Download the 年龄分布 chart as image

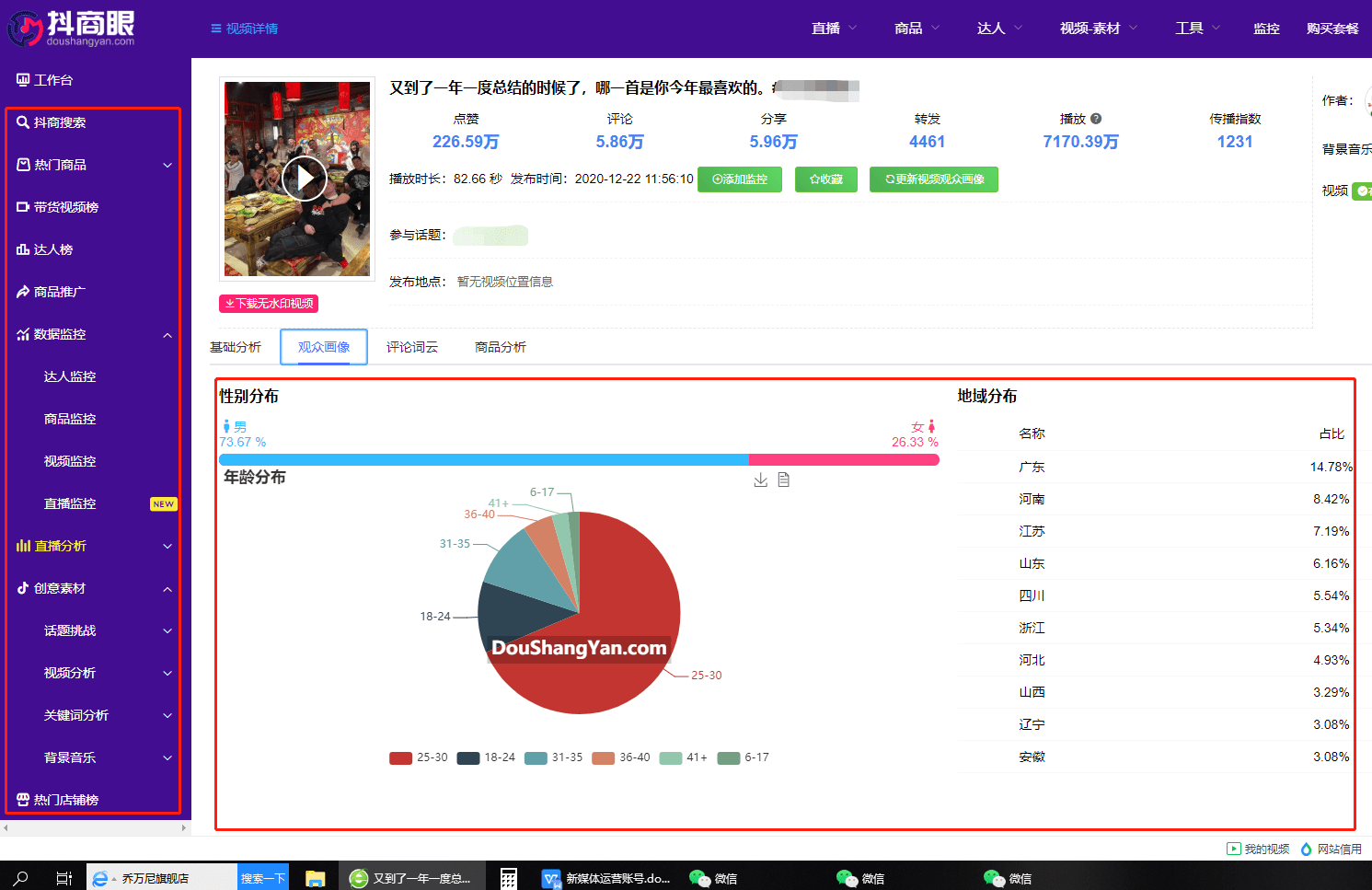pos(761,480)
